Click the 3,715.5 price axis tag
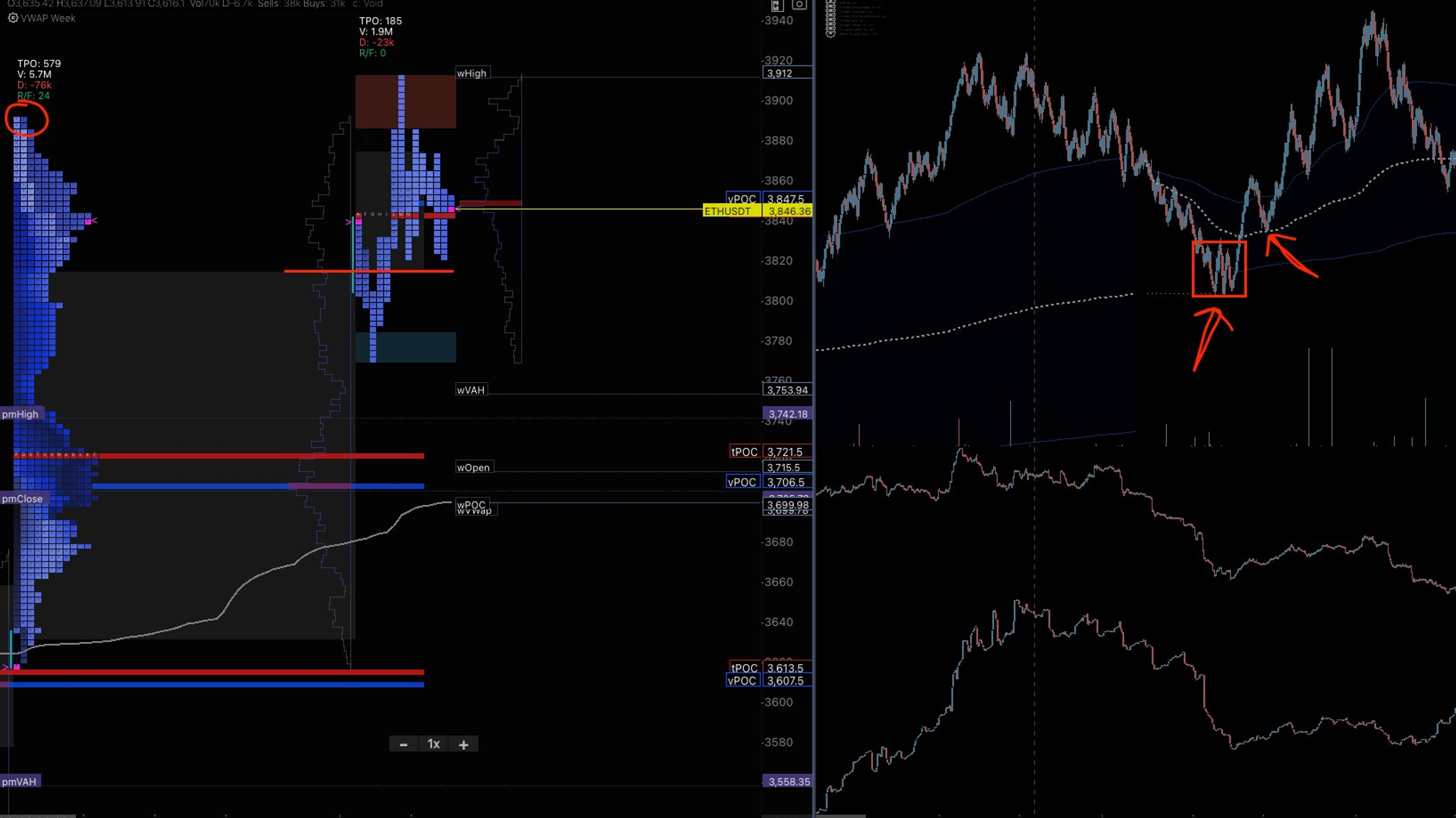Image resolution: width=1456 pixels, height=818 pixels. [x=787, y=467]
